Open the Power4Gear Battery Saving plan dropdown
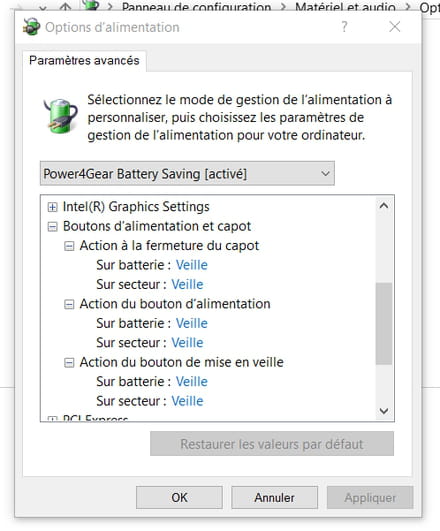The width and height of the screenshot is (440, 531). point(187,173)
